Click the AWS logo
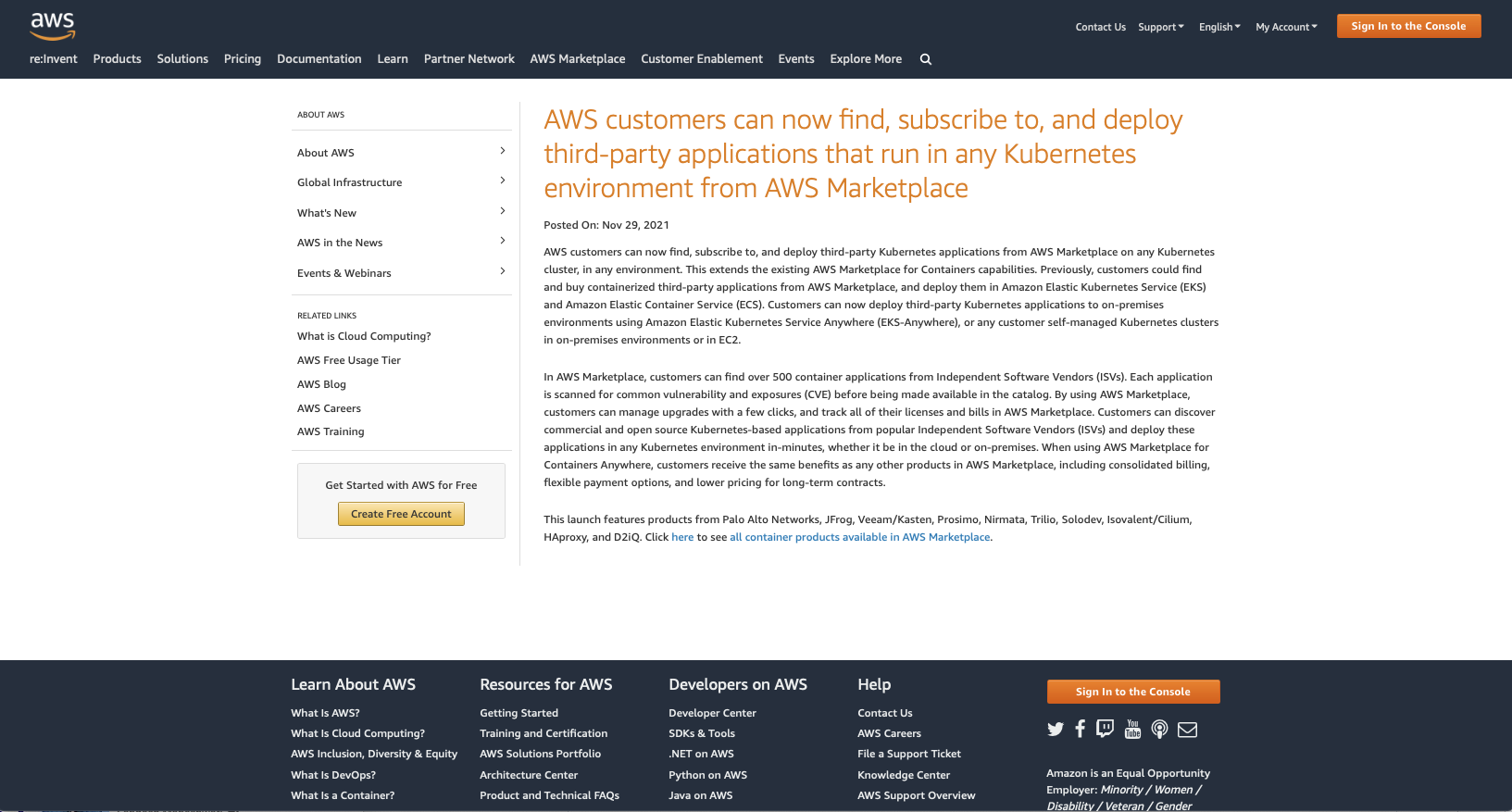1512x812 pixels. click(x=53, y=27)
